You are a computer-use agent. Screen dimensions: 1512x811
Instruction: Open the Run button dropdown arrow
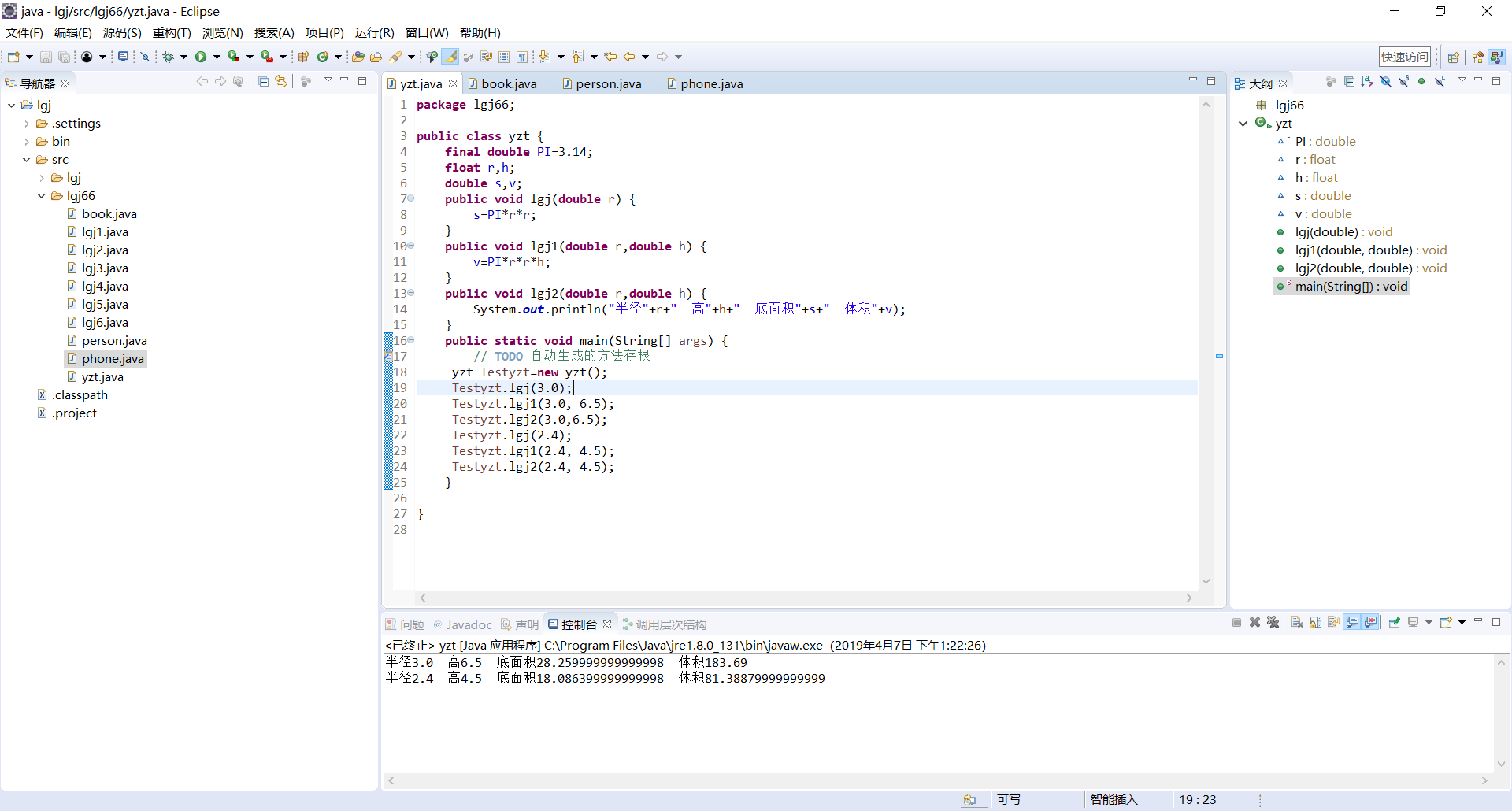217,57
